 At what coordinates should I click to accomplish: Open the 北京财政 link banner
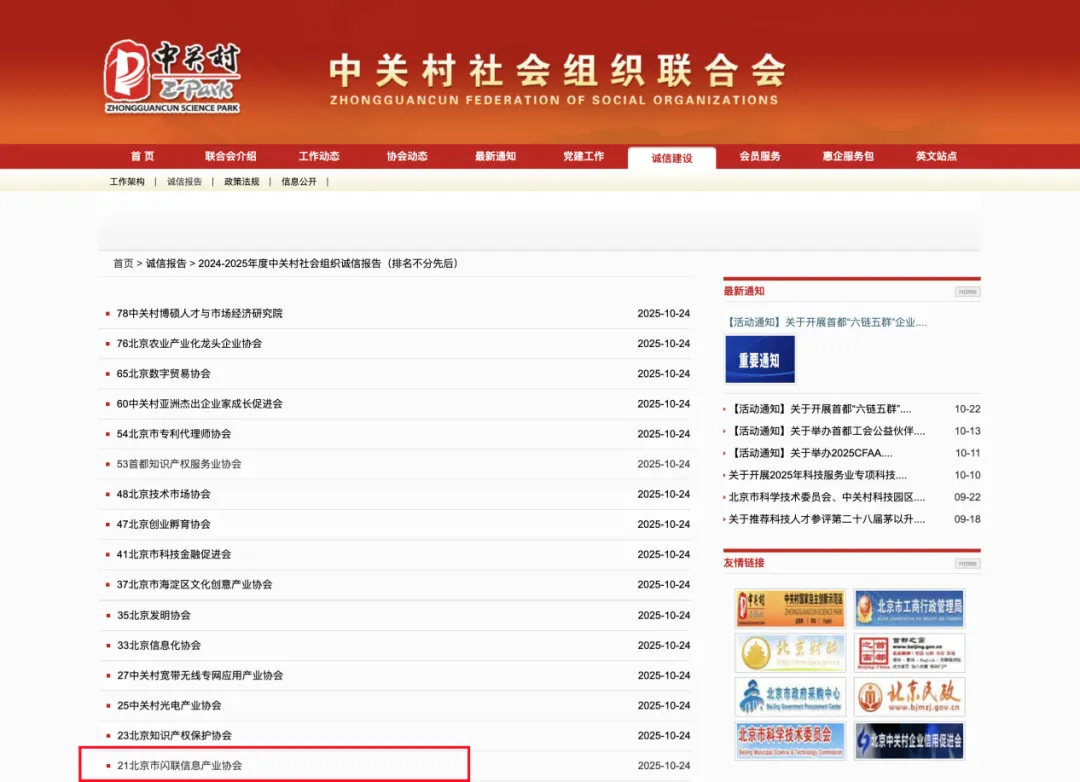(790, 653)
